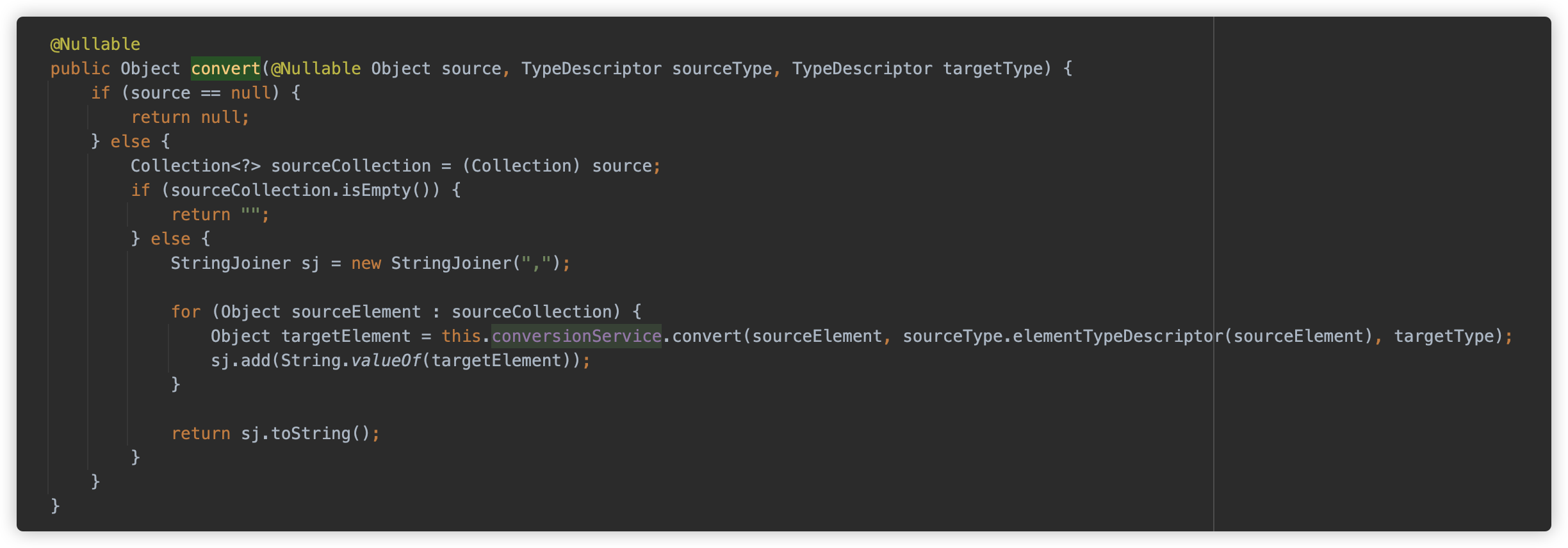Image resolution: width=1568 pixels, height=548 pixels.
Task: Click the sourceCollection variable declaration
Action: [351, 166]
